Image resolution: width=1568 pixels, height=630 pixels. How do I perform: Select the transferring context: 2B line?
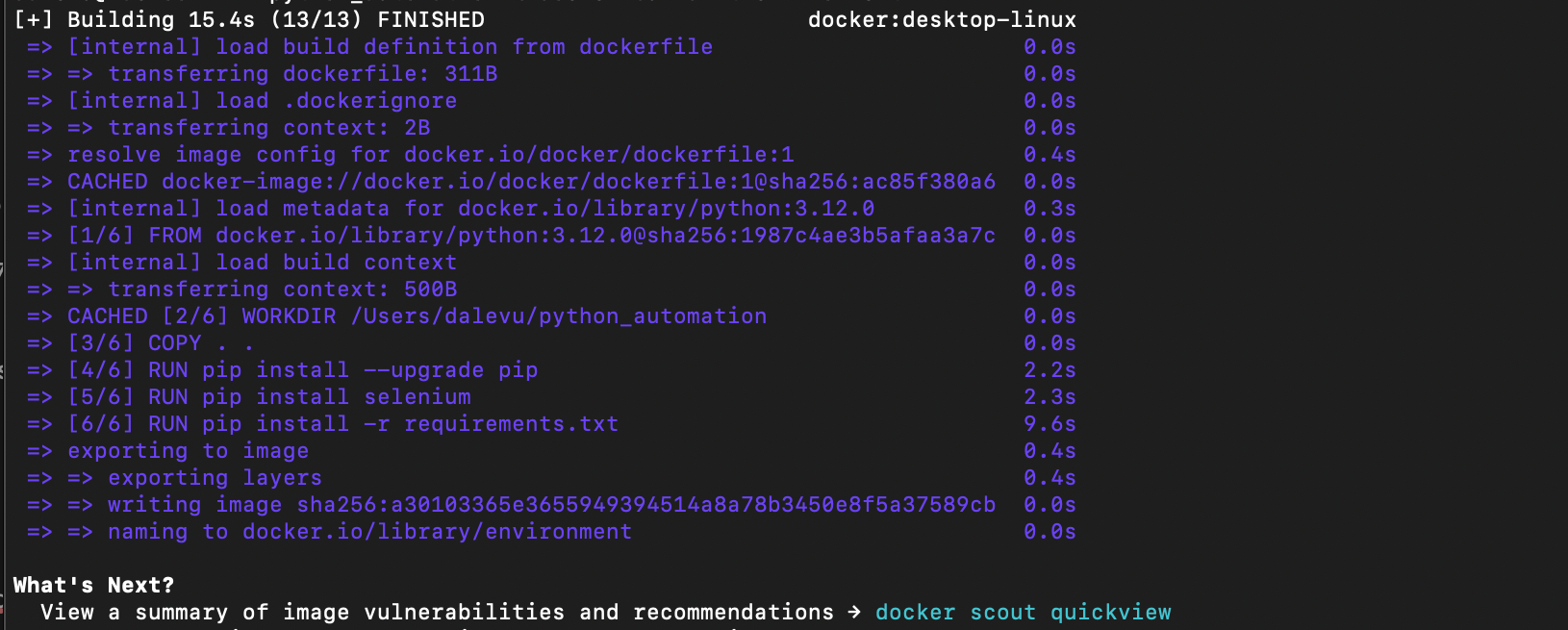coord(268,128)
